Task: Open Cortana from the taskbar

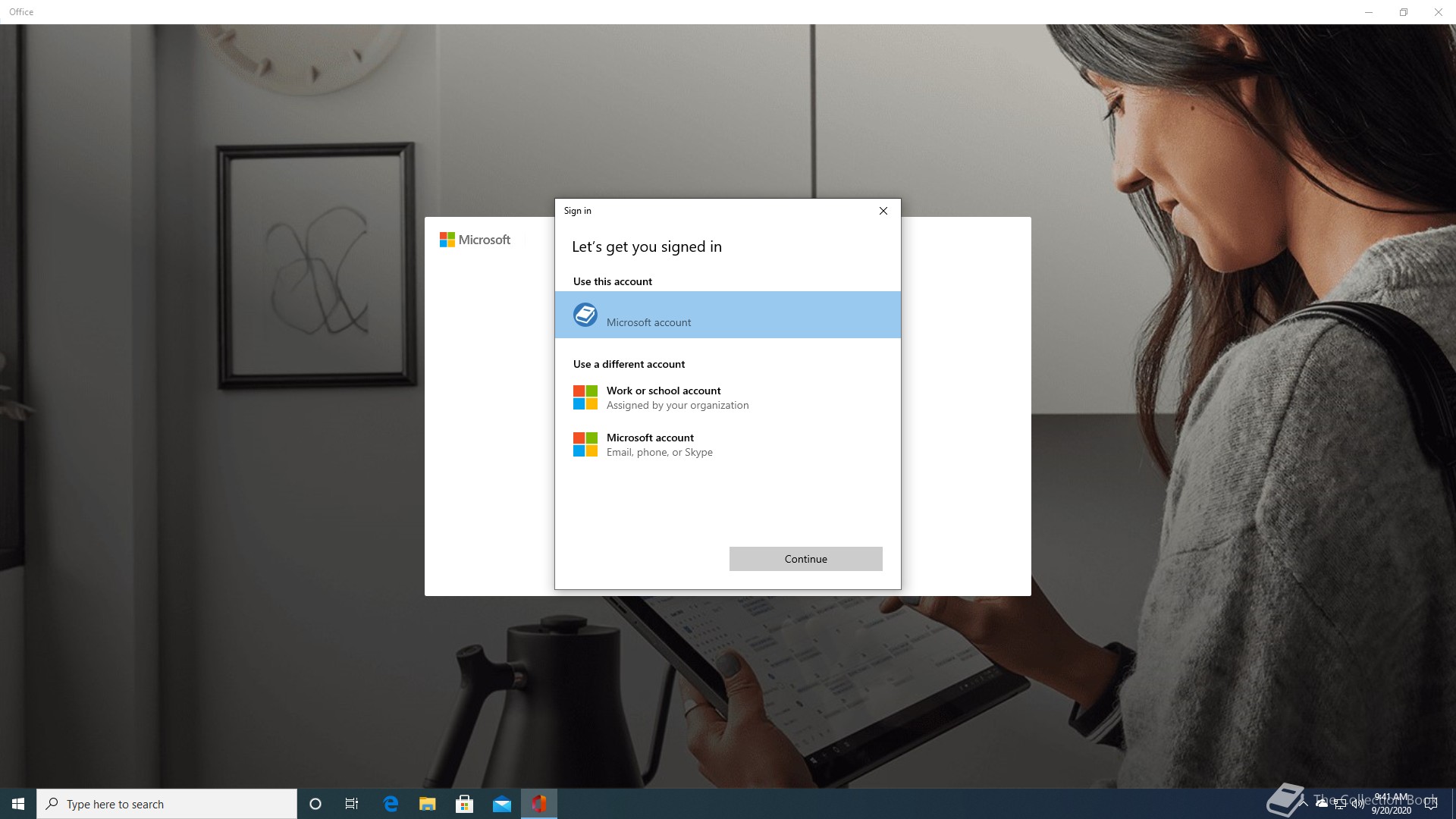Action: [315, 804]
